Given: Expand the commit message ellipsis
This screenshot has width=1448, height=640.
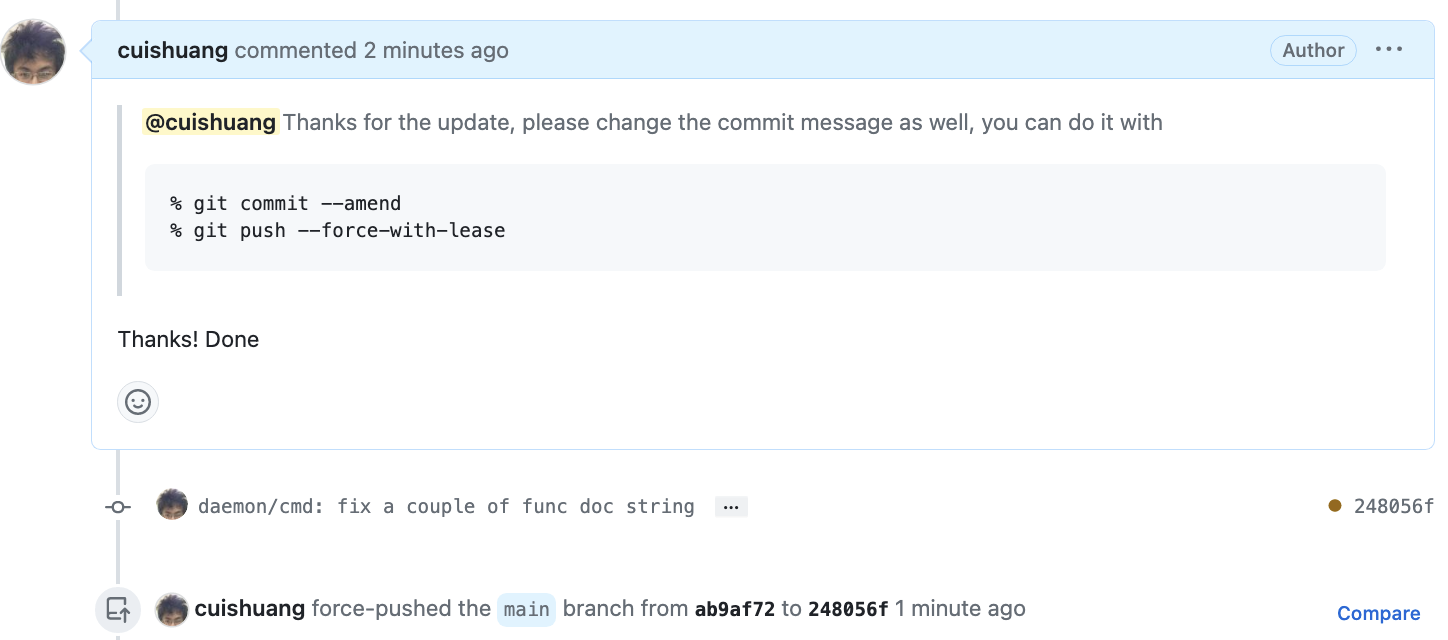Looking at the screenshot, I should (x=731, y=507).
